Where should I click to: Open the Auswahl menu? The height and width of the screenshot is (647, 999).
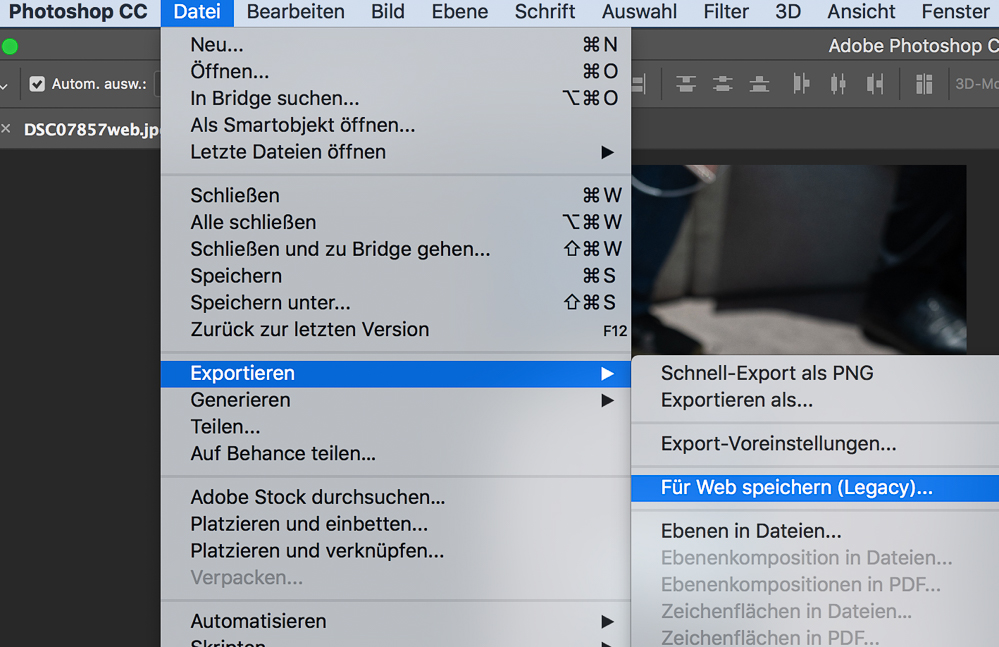click(640, 12)
